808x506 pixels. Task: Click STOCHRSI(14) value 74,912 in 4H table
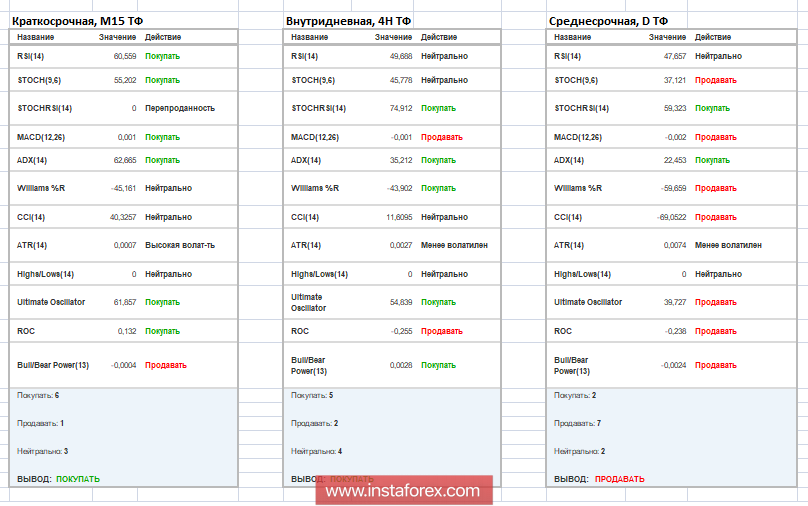coord(401,108)
